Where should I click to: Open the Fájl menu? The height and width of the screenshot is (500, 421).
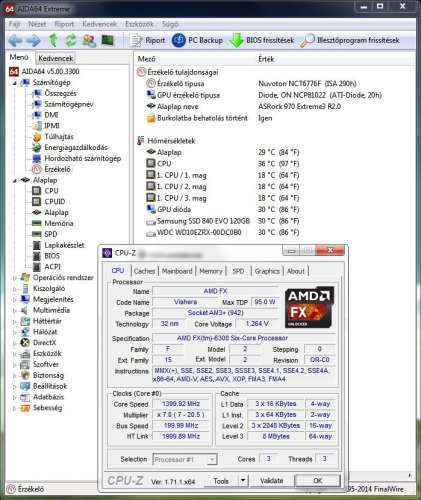(15, 24)
